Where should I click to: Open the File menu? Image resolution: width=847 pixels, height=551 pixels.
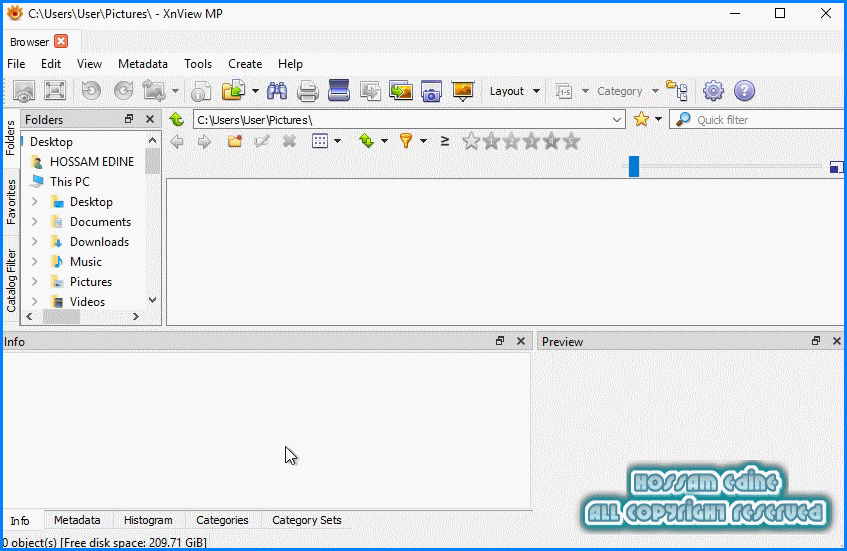[x=16, y=64]
